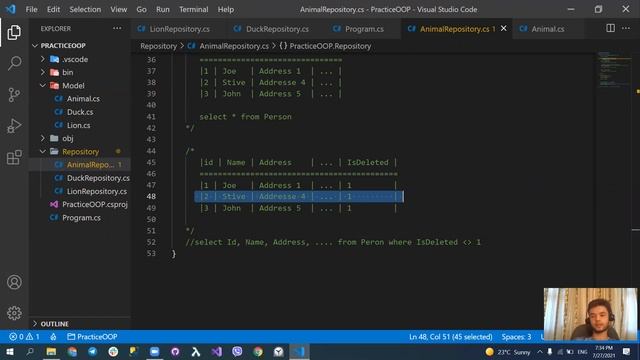
Task: Open the Accounts menu icon
Action: 14,282
